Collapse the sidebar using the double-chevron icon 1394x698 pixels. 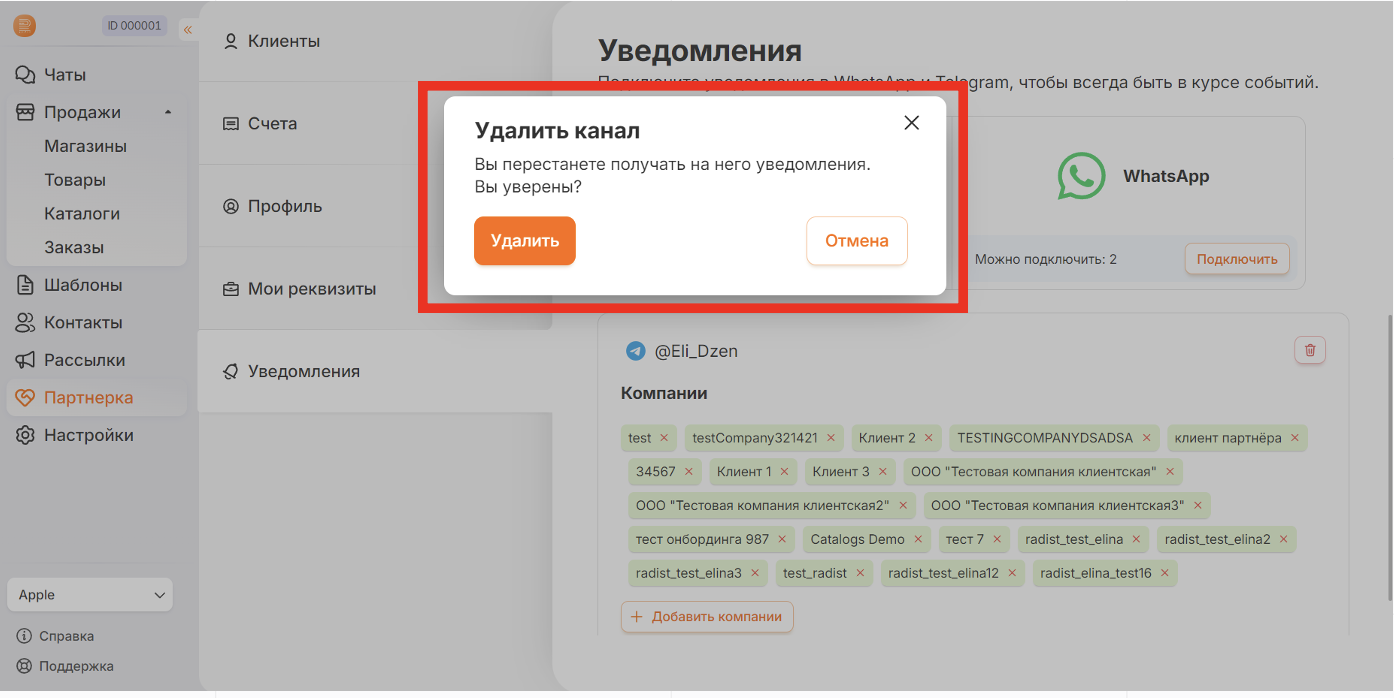pyautogui.click(x=187, y=29)
